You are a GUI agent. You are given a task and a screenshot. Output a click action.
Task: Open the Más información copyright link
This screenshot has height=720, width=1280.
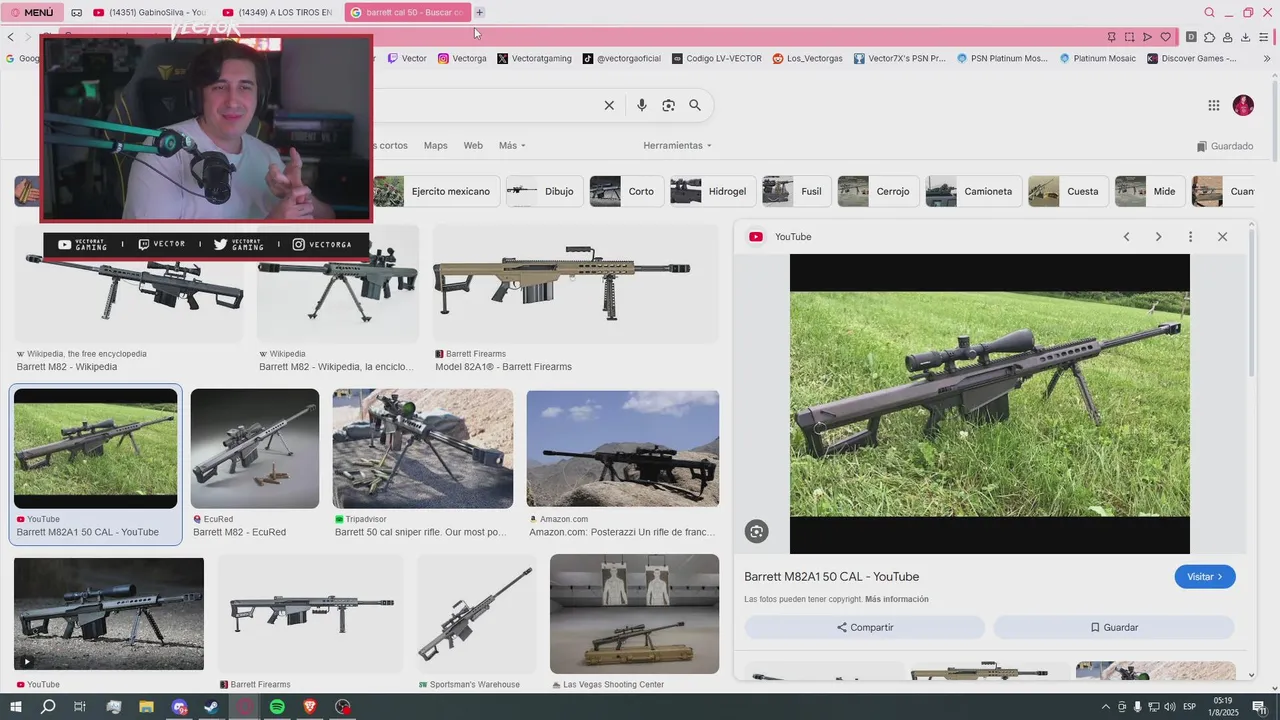pos(897,599)
